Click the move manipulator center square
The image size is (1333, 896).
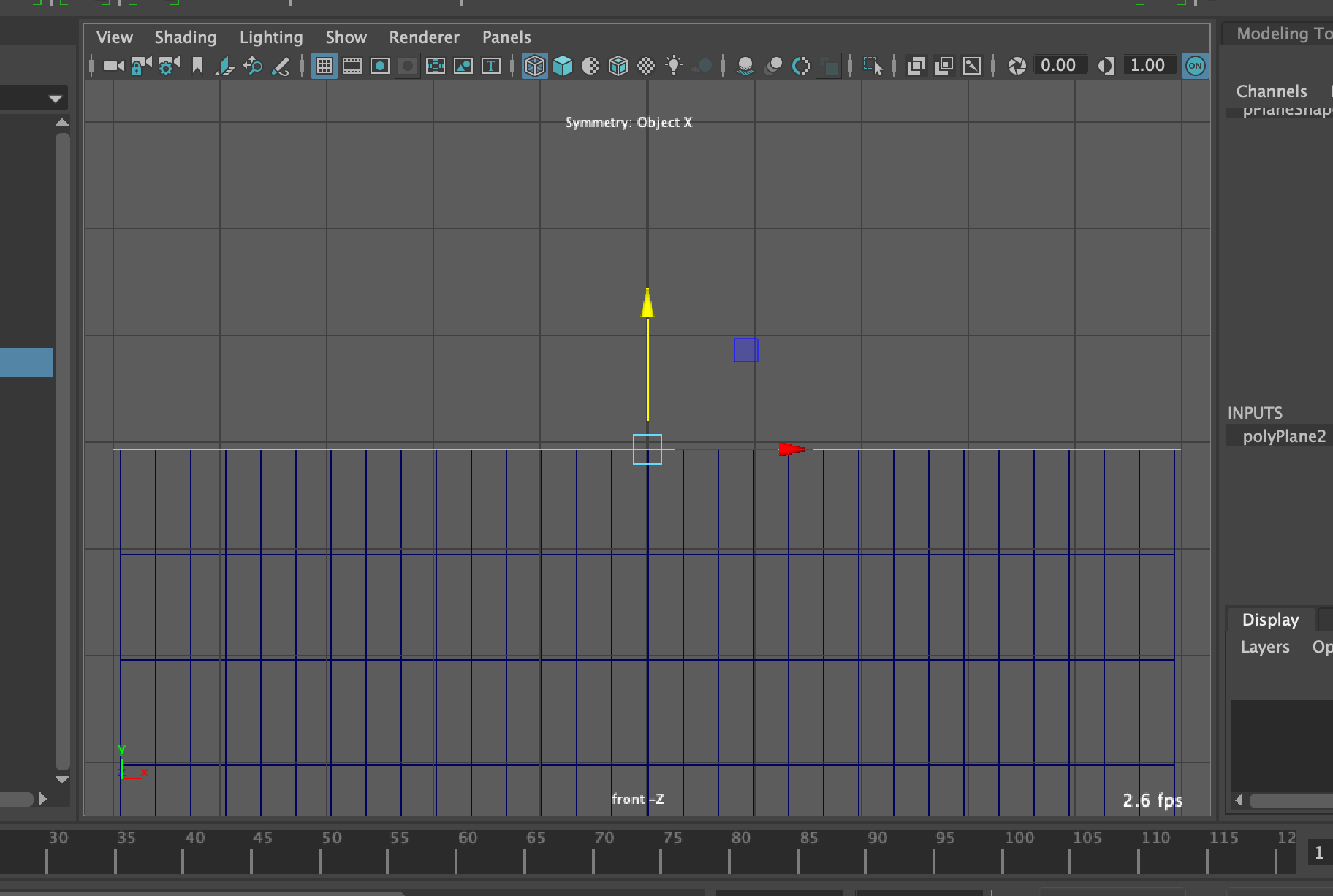(647, 449)
